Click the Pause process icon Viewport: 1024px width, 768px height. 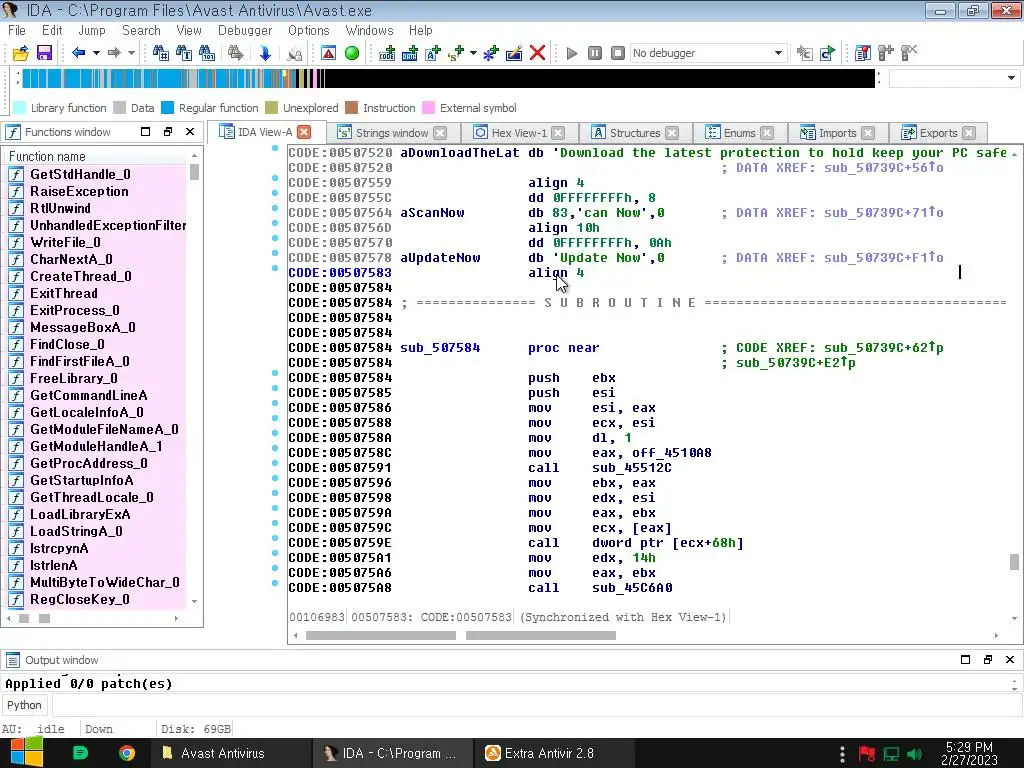[595, 53]
